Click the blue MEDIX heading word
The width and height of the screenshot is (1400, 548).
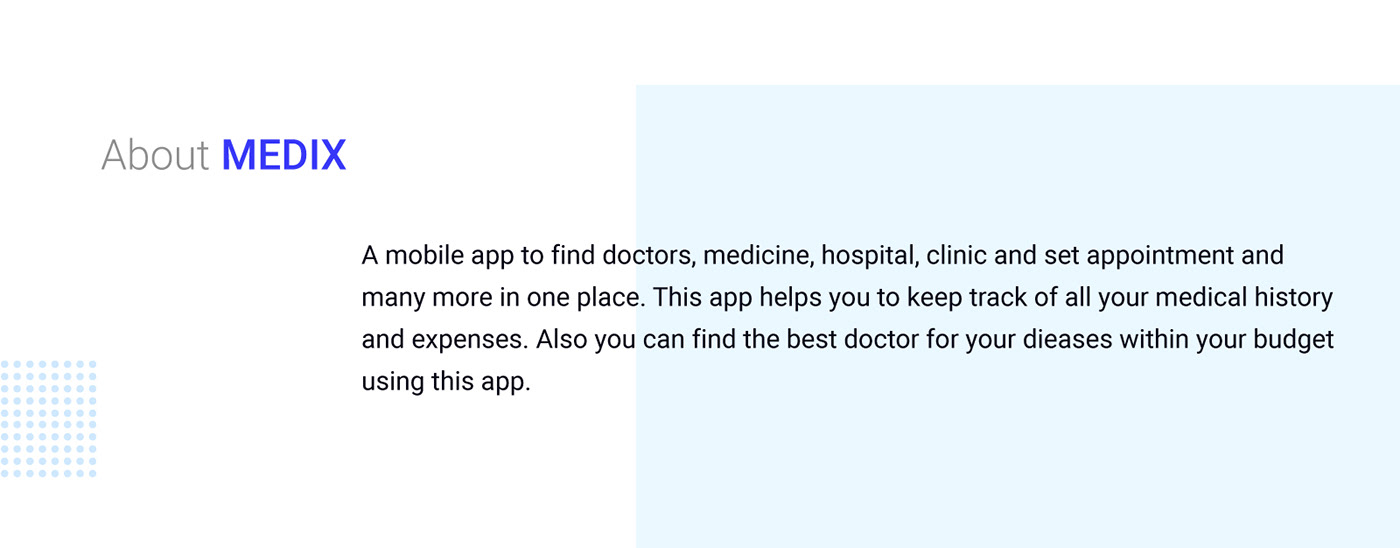click(283, 156)
